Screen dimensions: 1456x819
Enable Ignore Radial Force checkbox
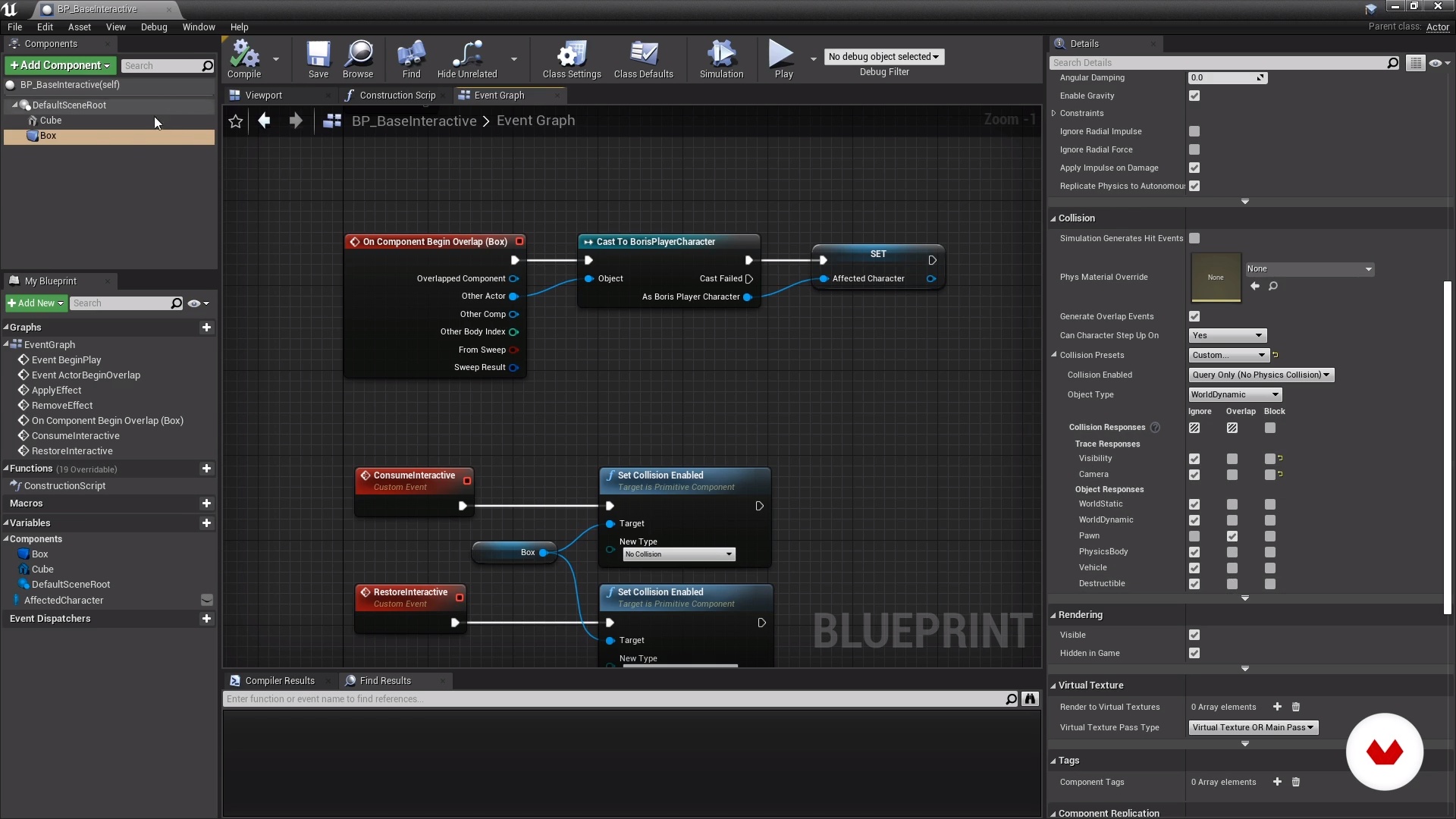[x=1194, y=150]
